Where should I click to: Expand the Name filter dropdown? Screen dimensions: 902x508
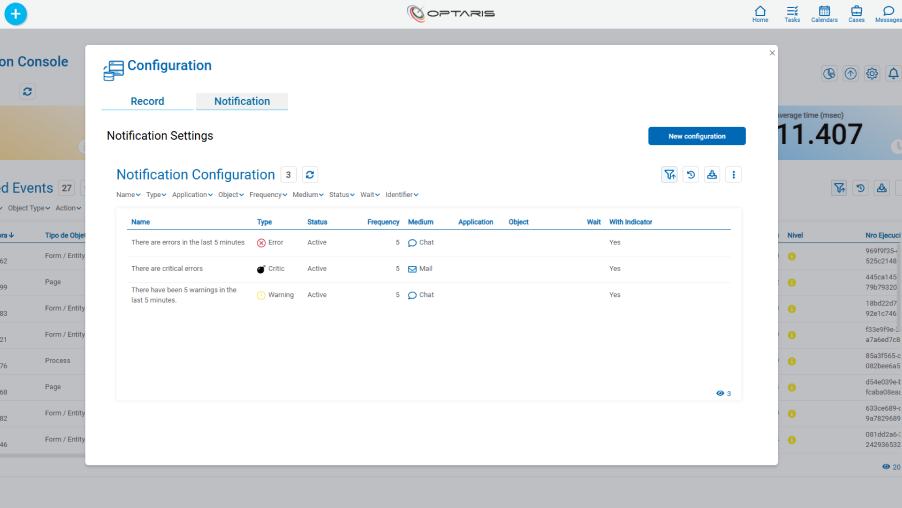coord(128,194)
